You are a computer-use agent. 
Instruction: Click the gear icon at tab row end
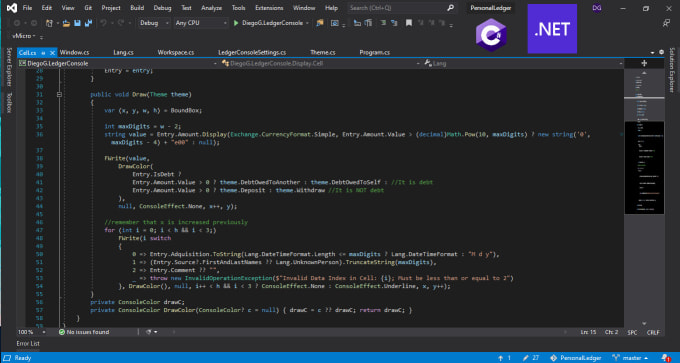coord(661,52)
